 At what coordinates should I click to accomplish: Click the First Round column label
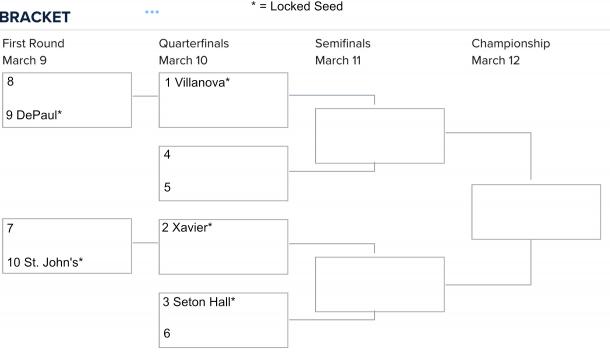[x=33, y=44]
